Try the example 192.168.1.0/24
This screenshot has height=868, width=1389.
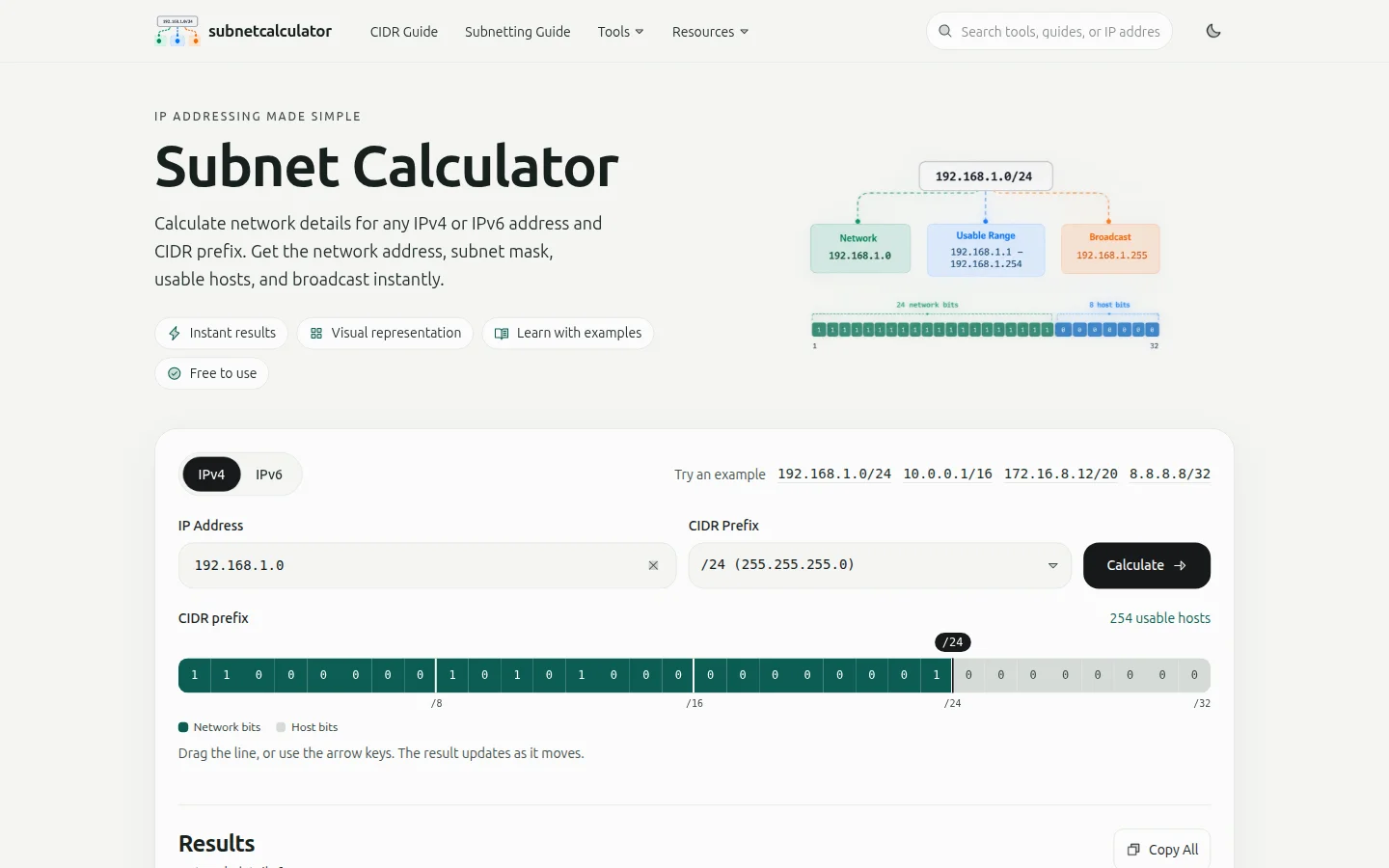click(834, 474)
